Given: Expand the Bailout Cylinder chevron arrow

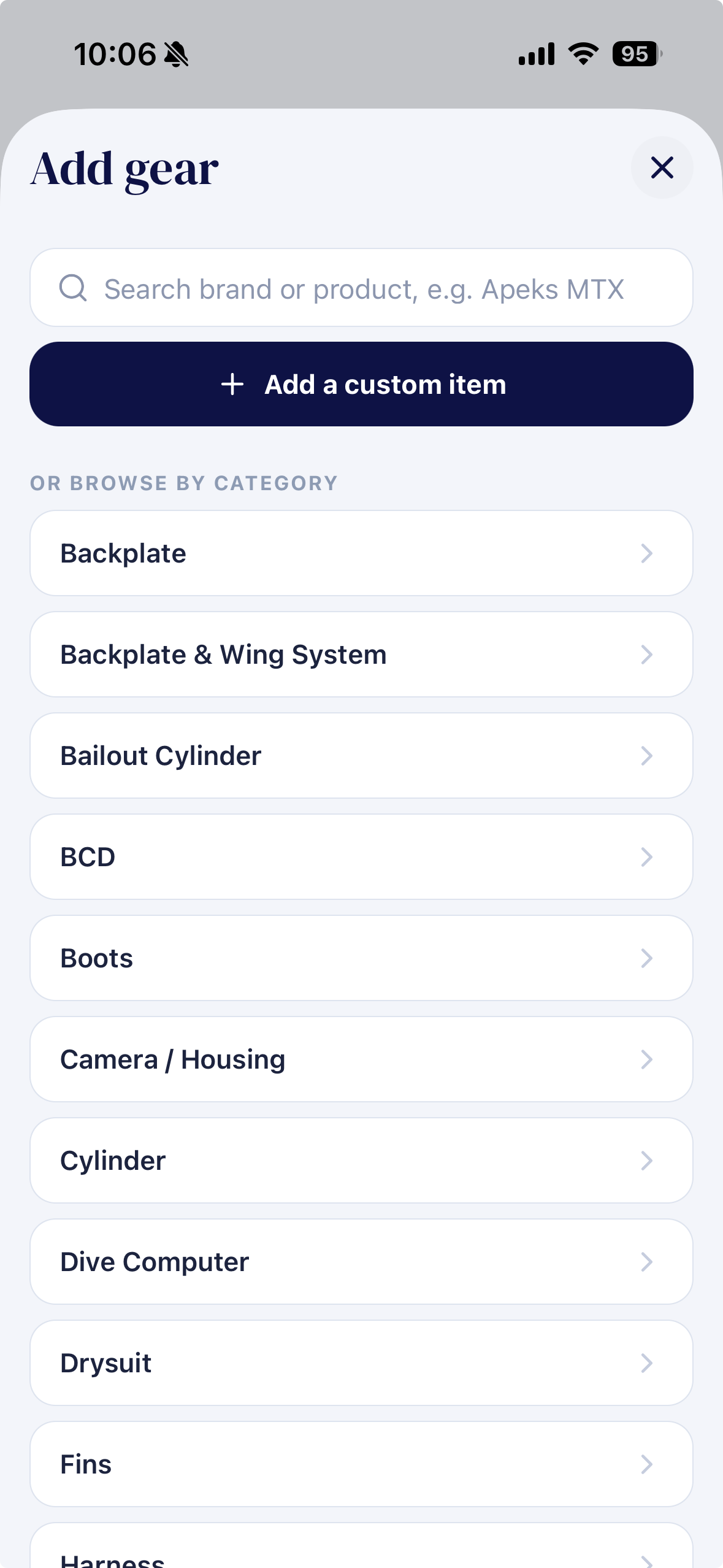Looking at the screenshot, I should pyautogui.click(x=646, y=756).
